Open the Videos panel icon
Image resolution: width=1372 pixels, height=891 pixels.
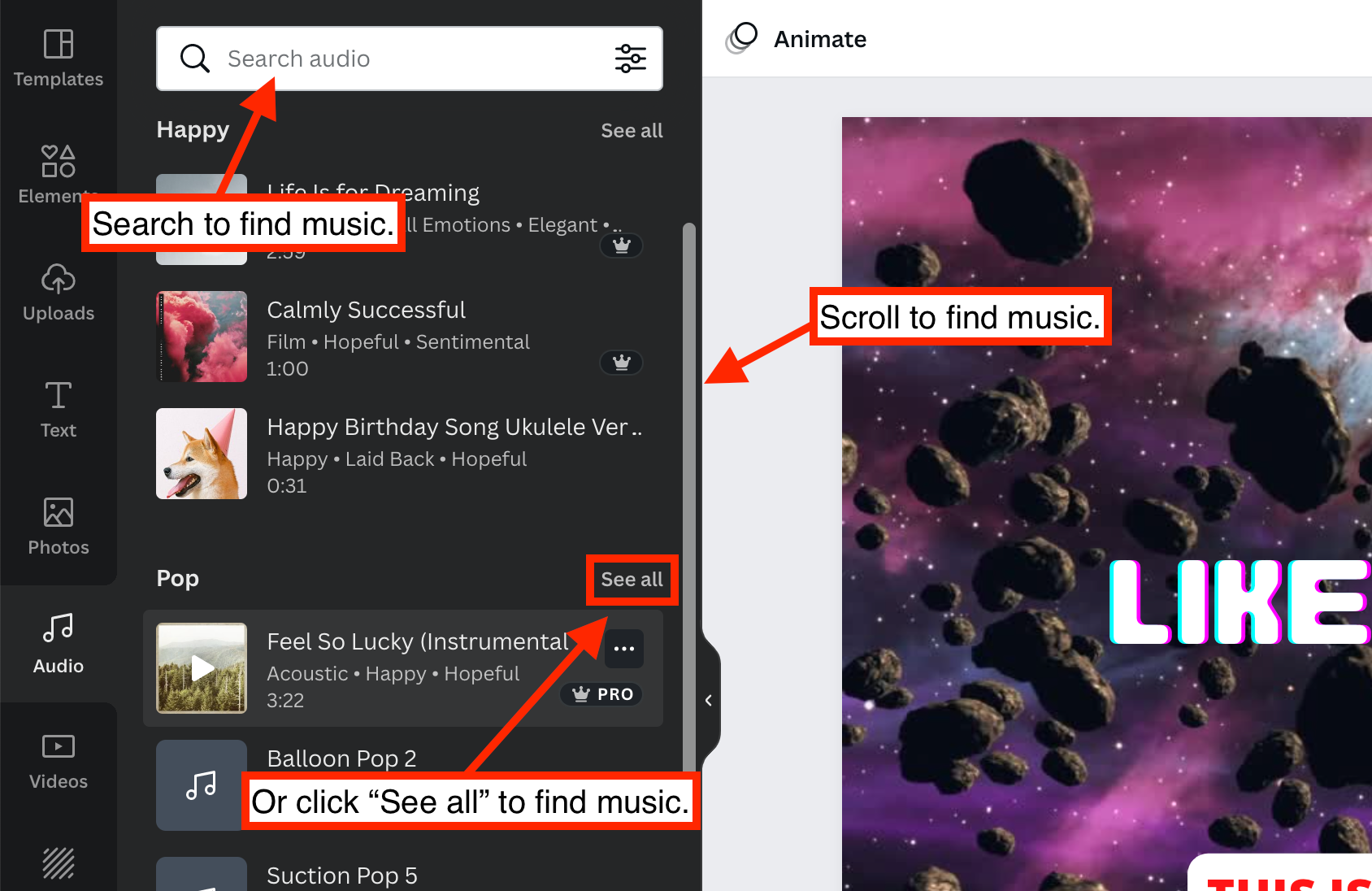(59, 746)
